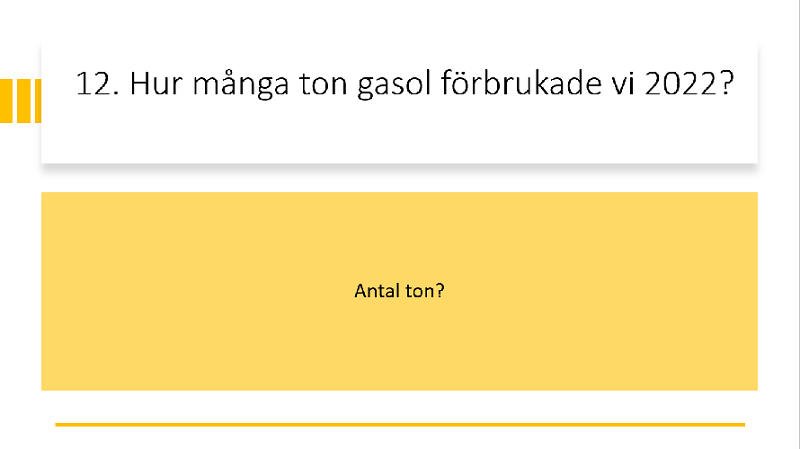The width and height of the screenshot is (800, 449).
Task: Select the leftmost yellow stripe decoration
Action: 6,101
